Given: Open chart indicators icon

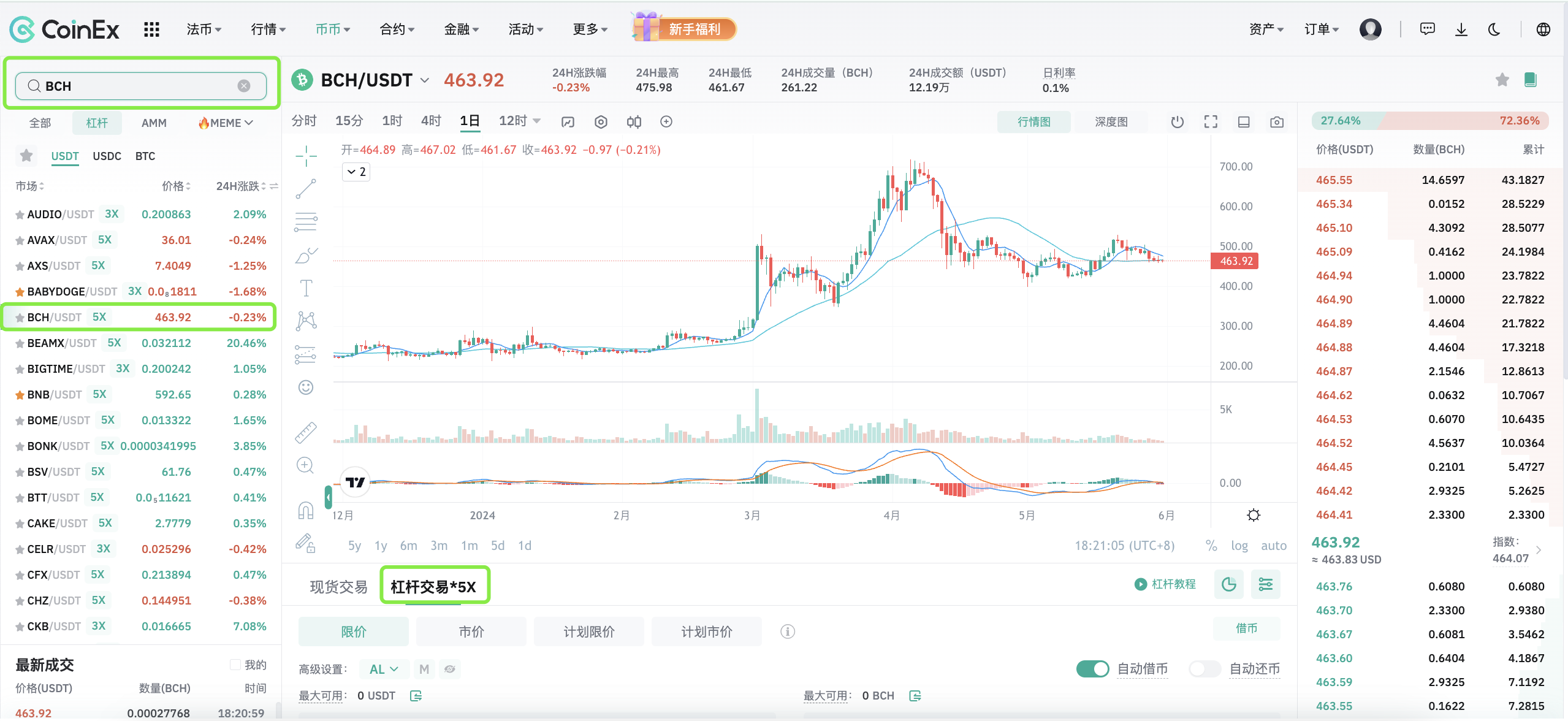Looking at the screenshot, I should pos(568,121).
